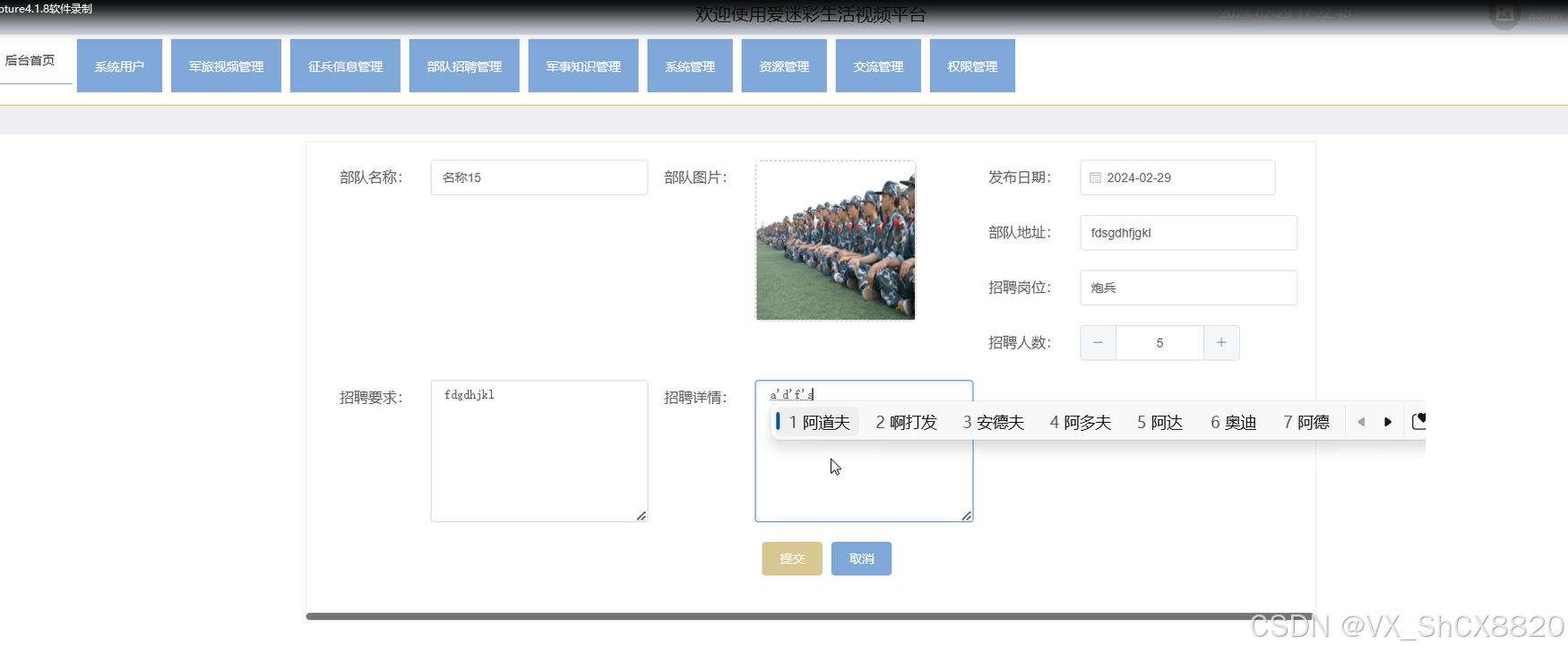Increase 招聘人数 with the plus button
The image size is (1568, 653).
pos(1221,343)
